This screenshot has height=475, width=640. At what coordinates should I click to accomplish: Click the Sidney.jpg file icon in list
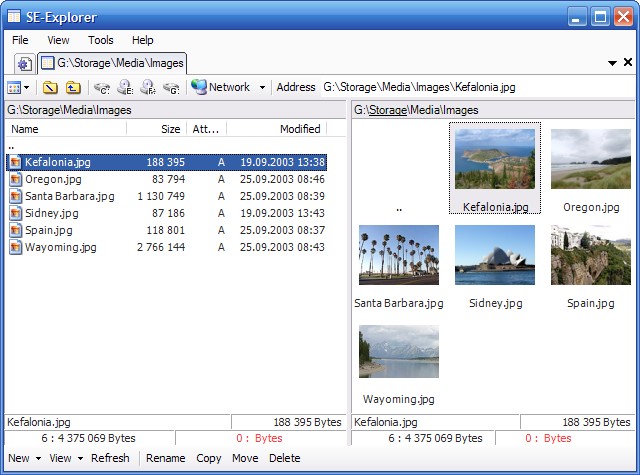tap(16, 213)
